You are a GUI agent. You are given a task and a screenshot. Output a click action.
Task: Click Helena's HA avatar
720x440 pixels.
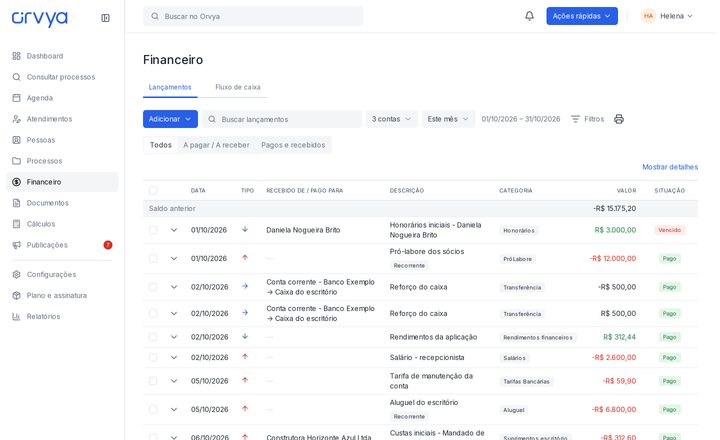(648, 16)
